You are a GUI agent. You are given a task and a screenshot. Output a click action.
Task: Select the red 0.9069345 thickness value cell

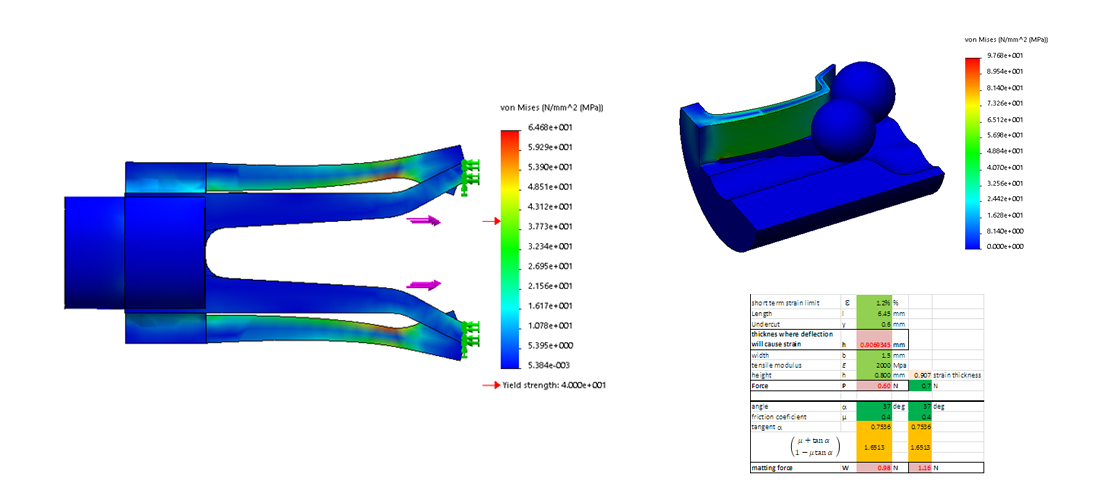point(874,339)
